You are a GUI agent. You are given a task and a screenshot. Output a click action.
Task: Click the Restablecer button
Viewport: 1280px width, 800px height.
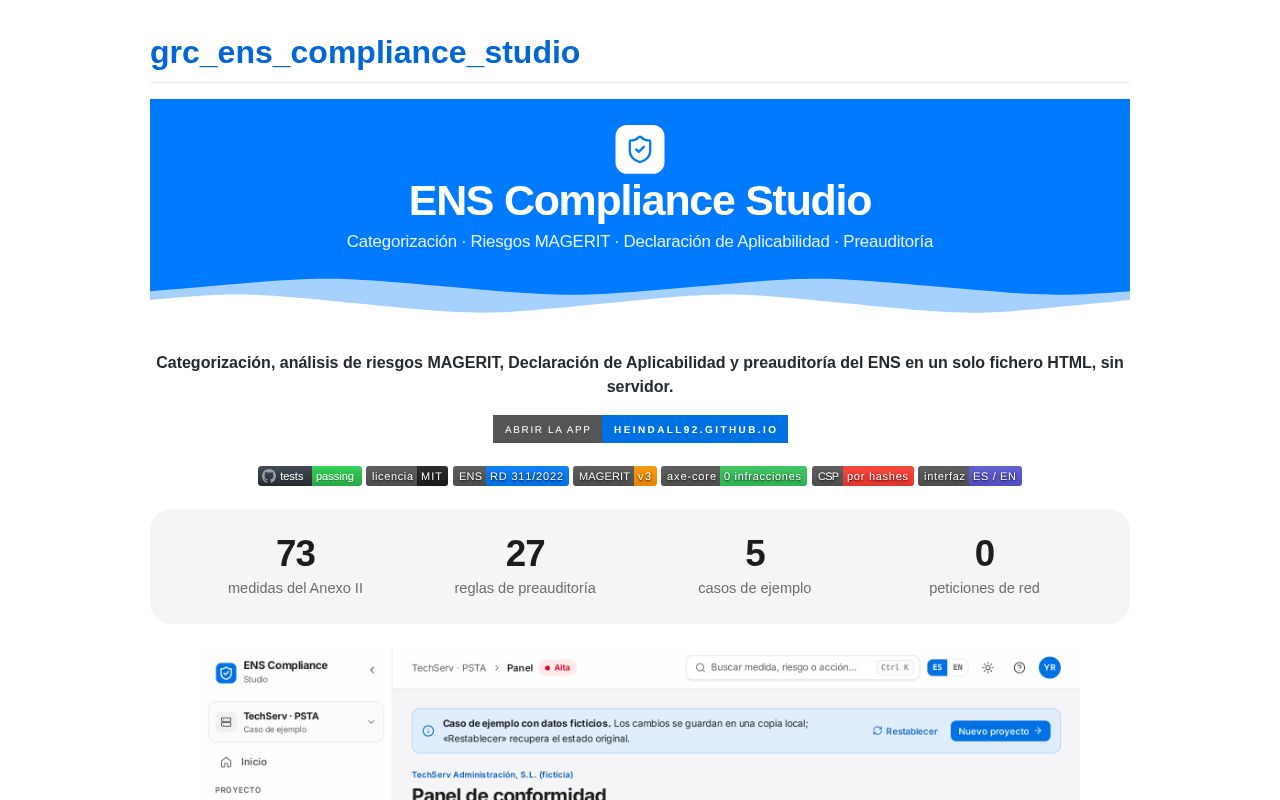point(905,731)
